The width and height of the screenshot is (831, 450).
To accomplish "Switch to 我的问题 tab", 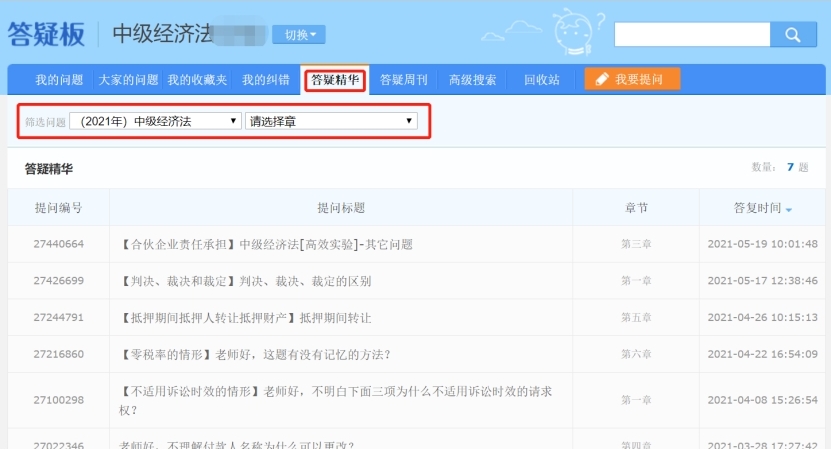I will 60,80.
